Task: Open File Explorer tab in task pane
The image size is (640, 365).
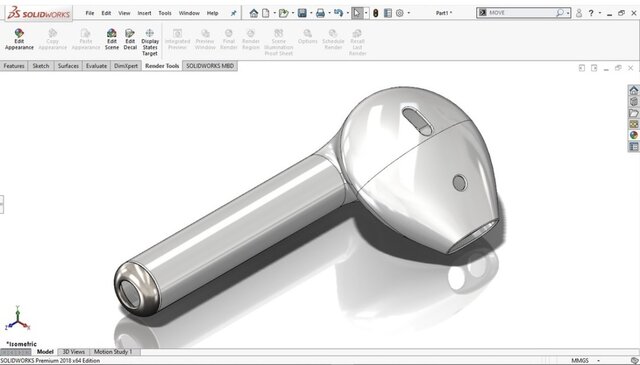Action: coord(633,113)
